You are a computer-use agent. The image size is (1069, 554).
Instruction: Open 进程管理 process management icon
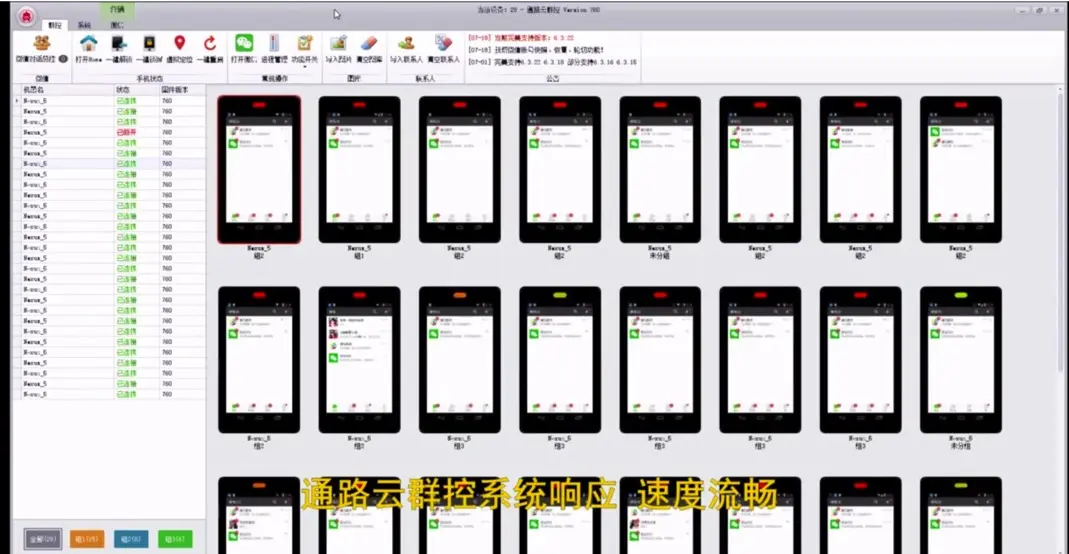274,44
